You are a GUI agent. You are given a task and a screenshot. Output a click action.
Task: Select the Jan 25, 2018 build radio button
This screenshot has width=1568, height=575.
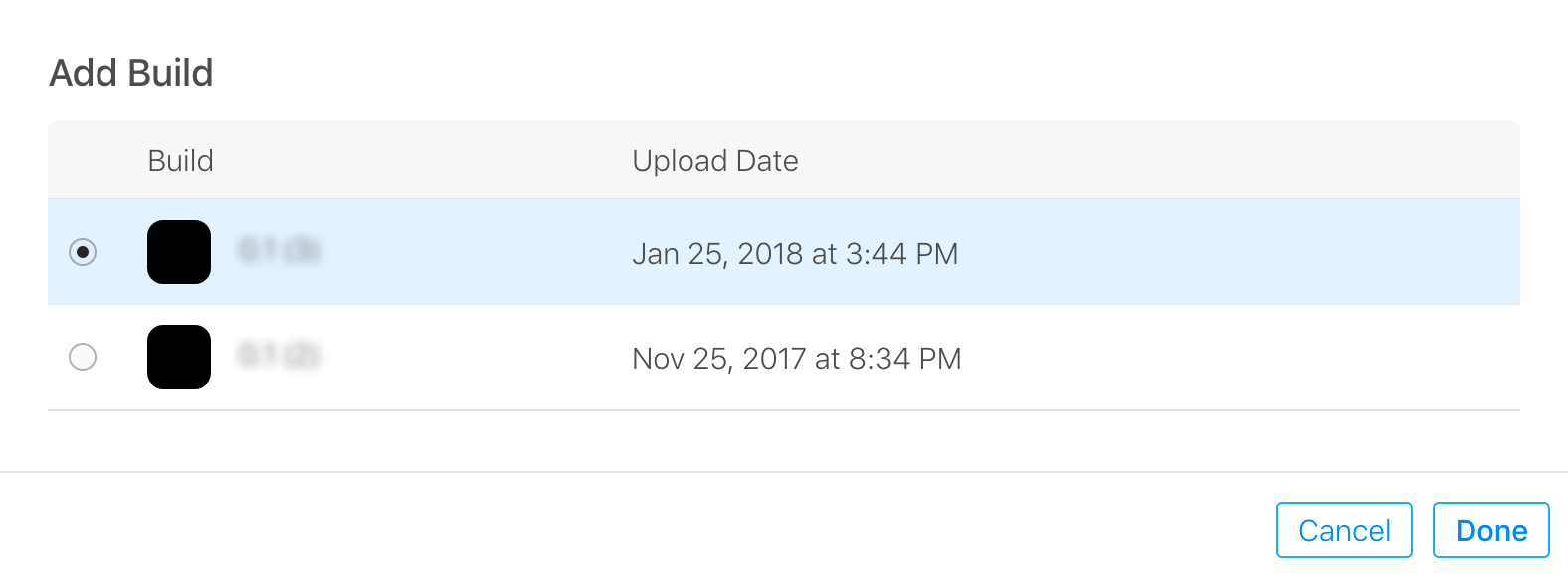[x=83, y=252]
